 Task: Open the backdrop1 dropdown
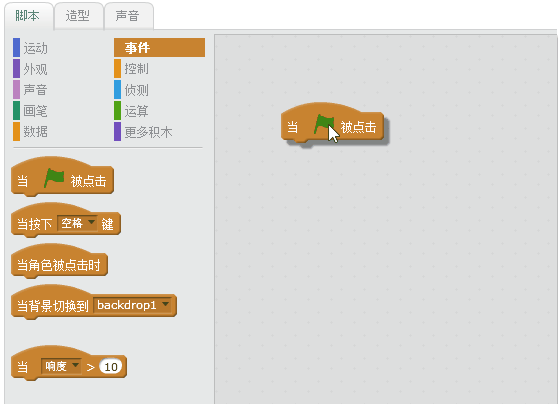coord(132,305)
